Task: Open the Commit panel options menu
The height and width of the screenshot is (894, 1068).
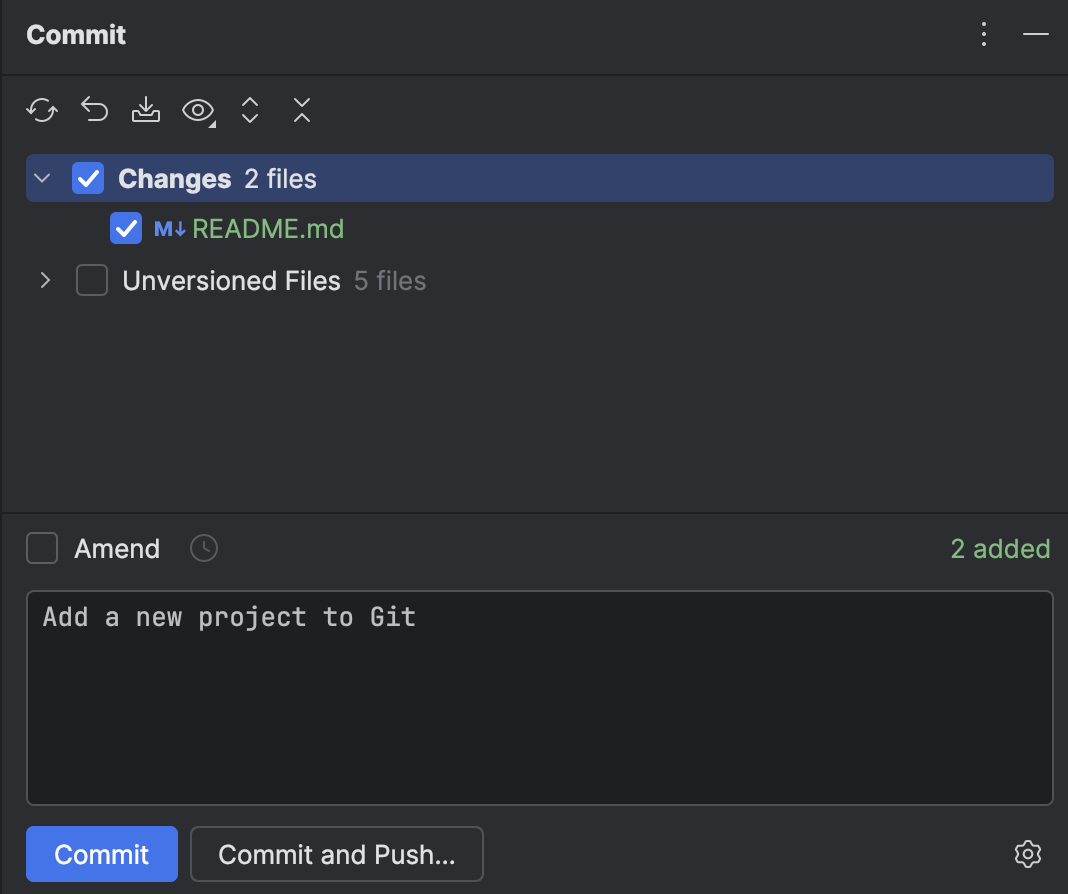Action: click(x=983, y=33)
